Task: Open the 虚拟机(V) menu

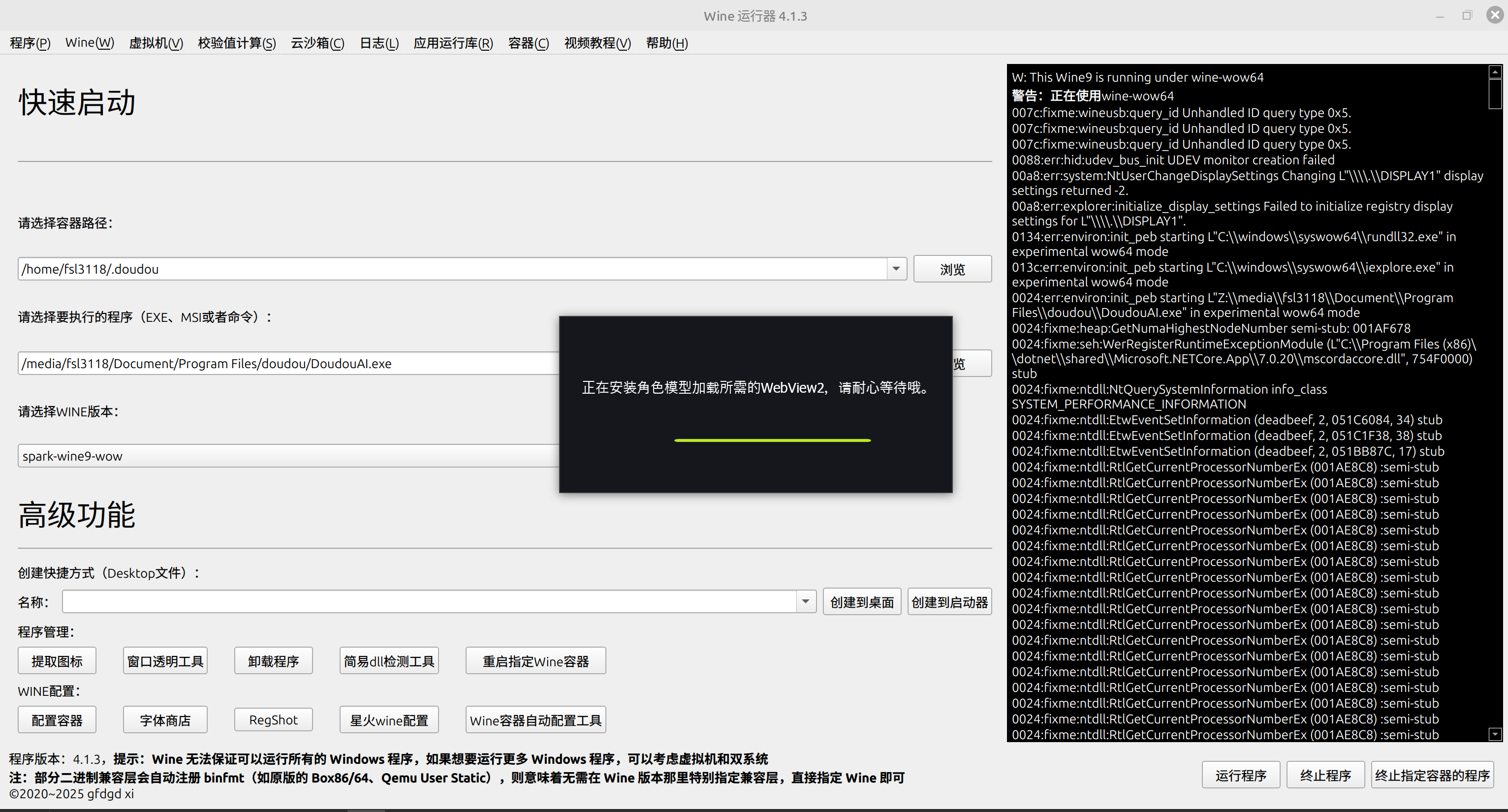Action: [156, 43]
